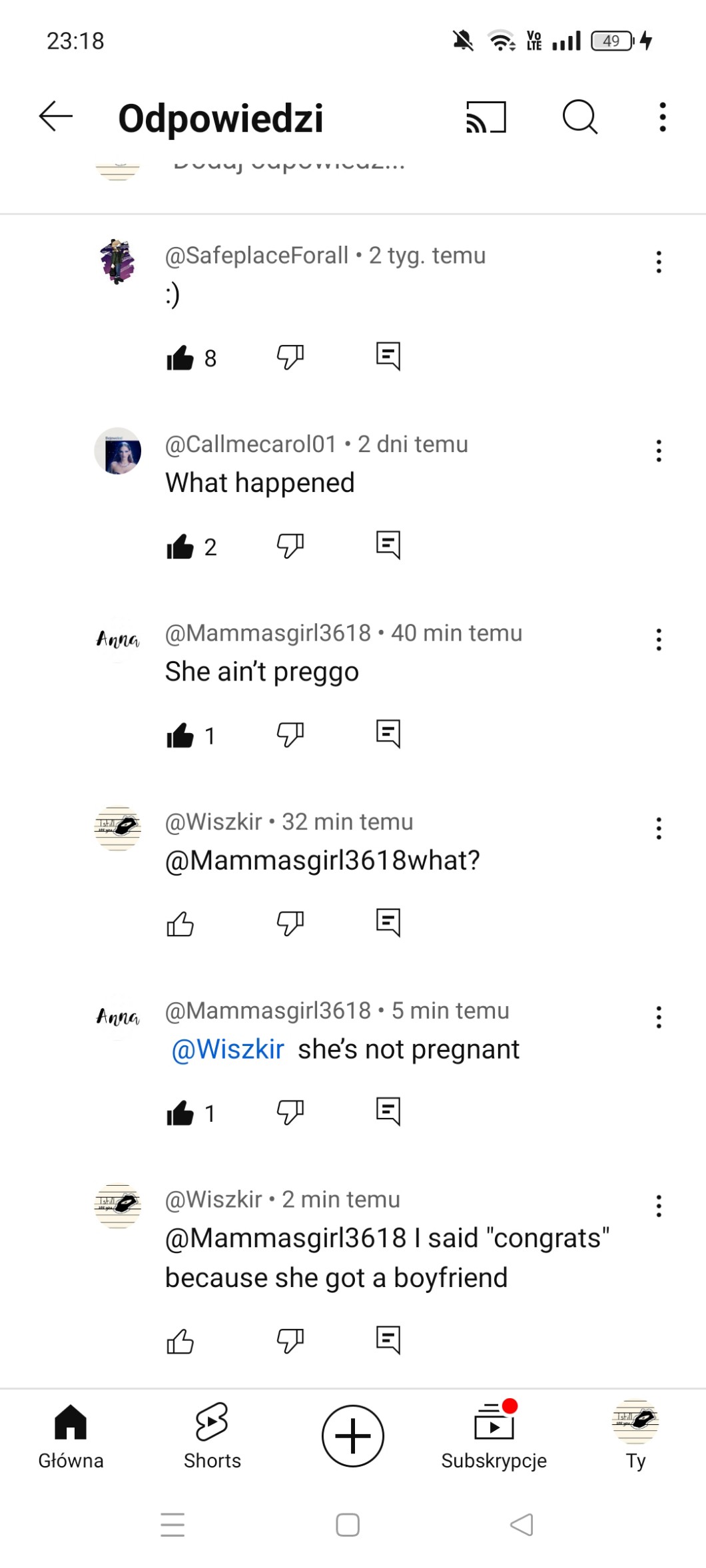Reply to the "What happened" comment

point(388,545)
